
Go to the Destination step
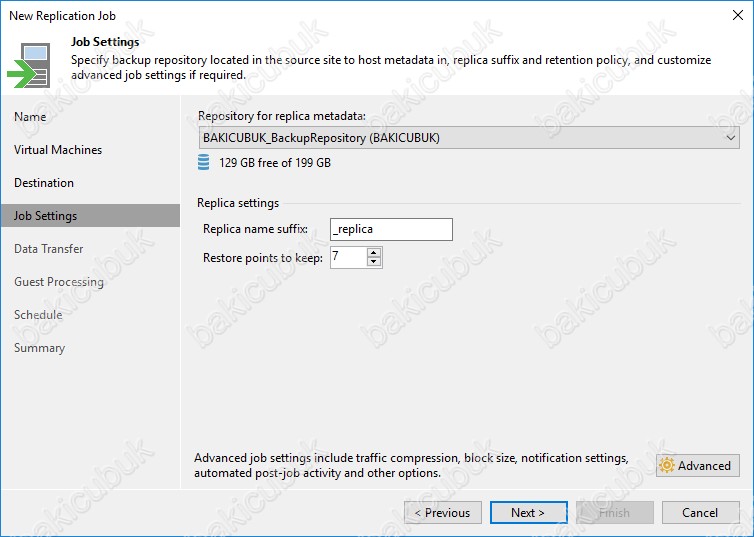pyautogui.click(x=44, y=183)
